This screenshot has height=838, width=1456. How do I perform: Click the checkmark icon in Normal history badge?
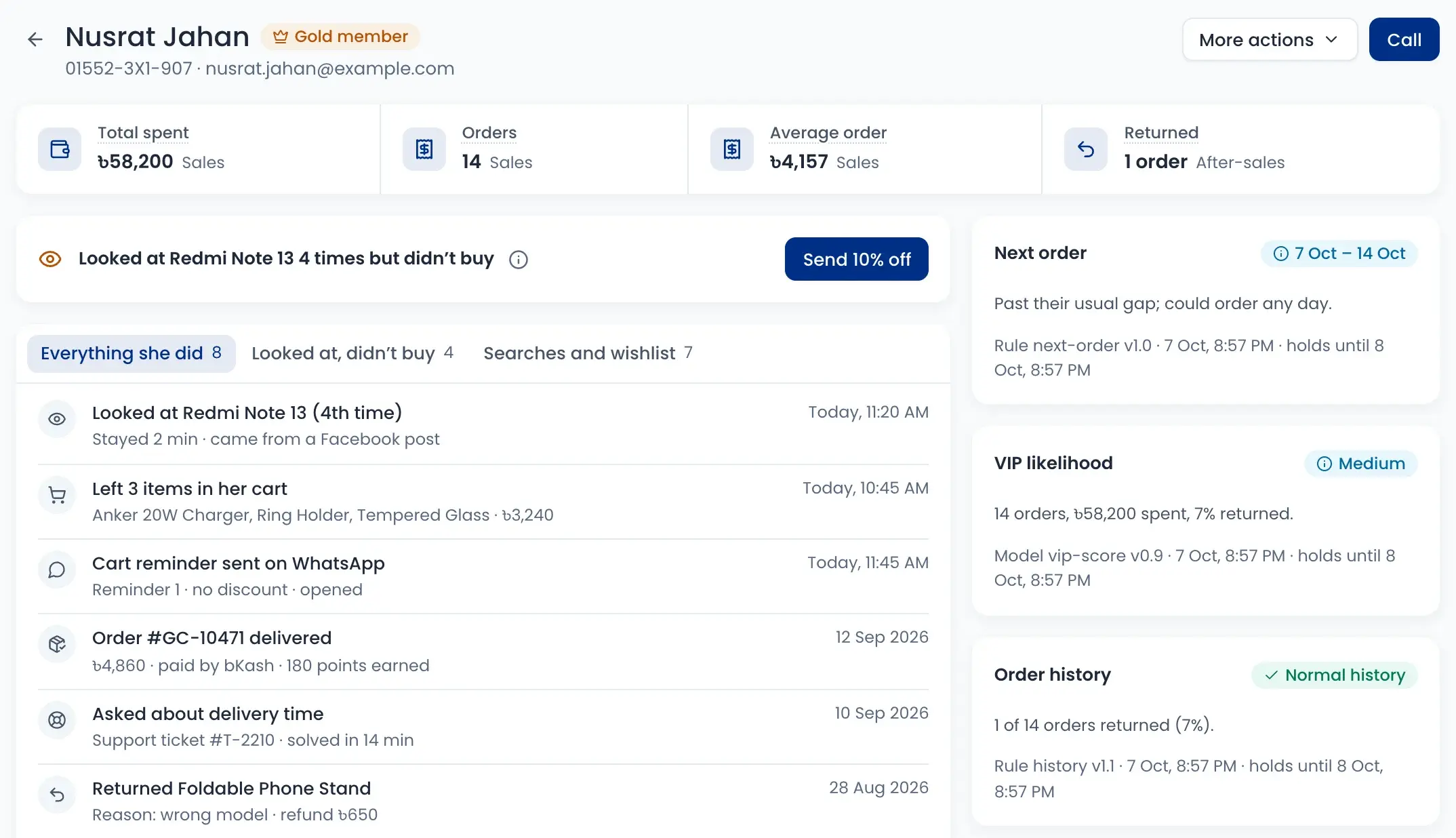pyautogui.click(x=1271, y=675)
